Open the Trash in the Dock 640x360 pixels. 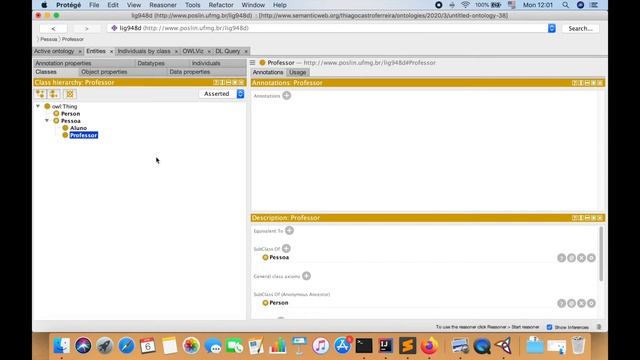click(578, 346)
